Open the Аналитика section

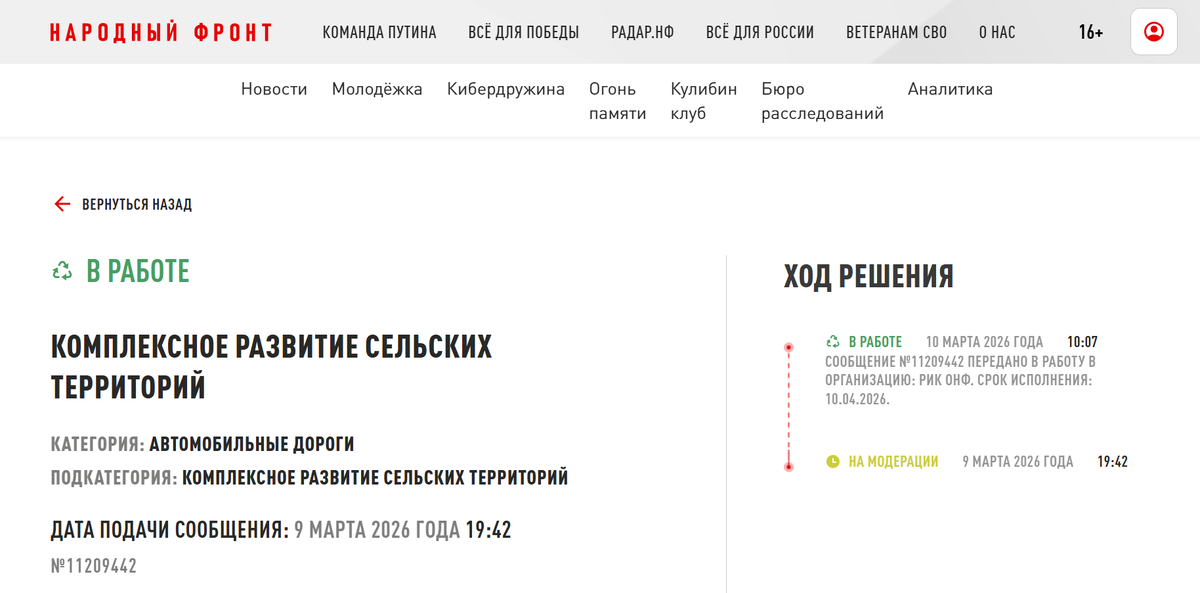click(x=948, y=89)
